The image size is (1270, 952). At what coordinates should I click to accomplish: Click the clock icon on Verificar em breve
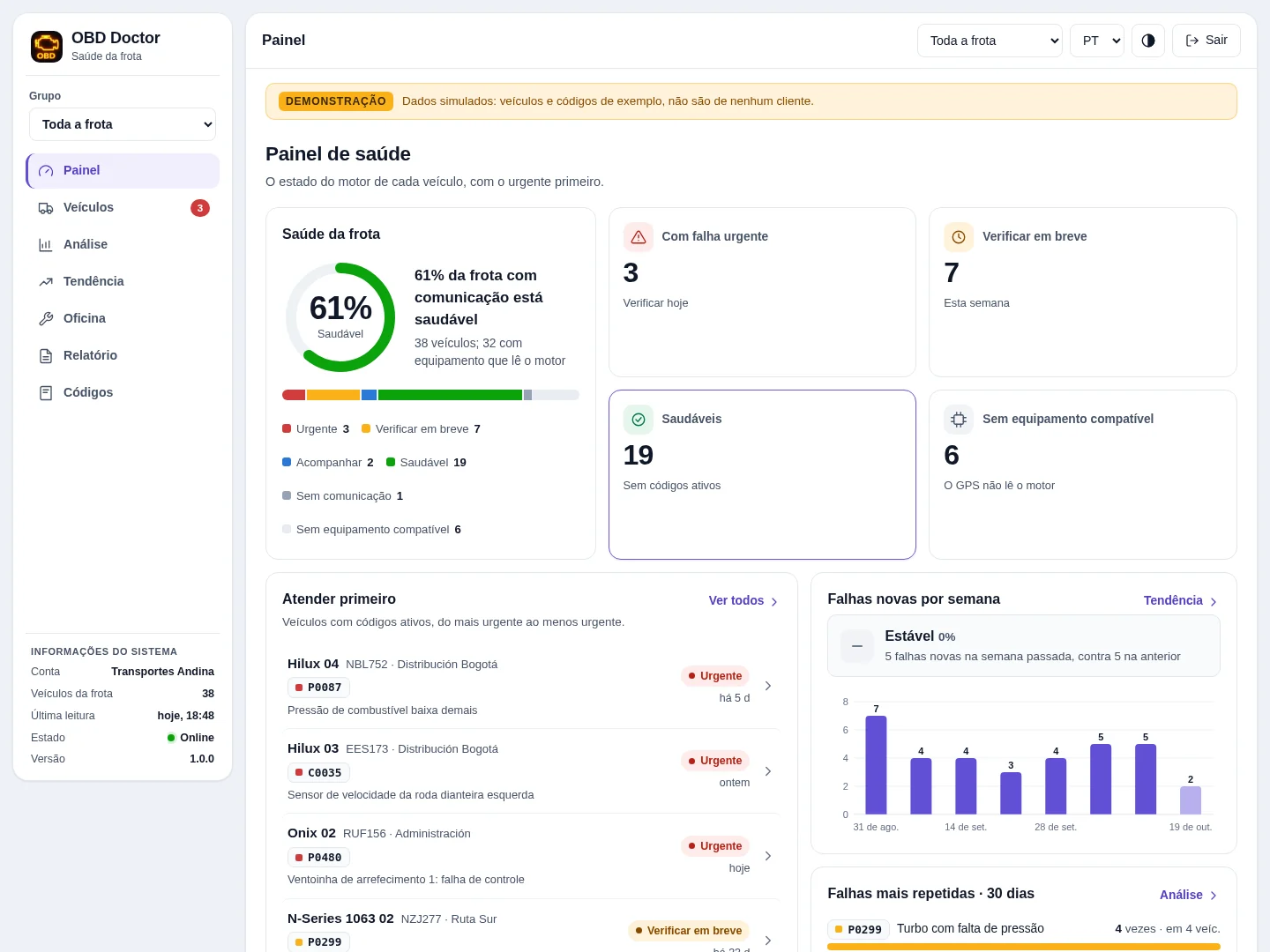pyautogui.click(x=959, y=237)
